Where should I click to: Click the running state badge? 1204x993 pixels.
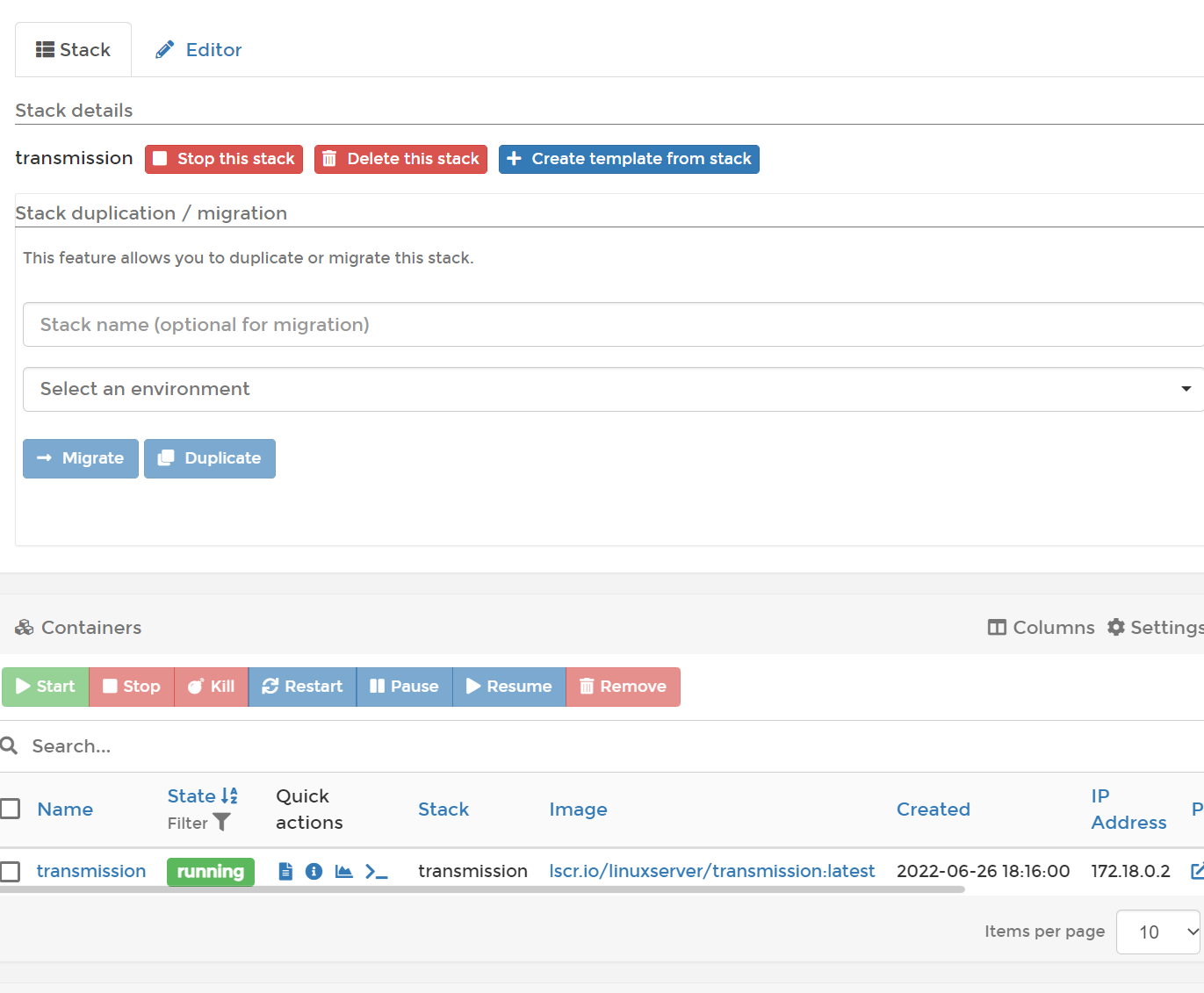tap(211, 872)
